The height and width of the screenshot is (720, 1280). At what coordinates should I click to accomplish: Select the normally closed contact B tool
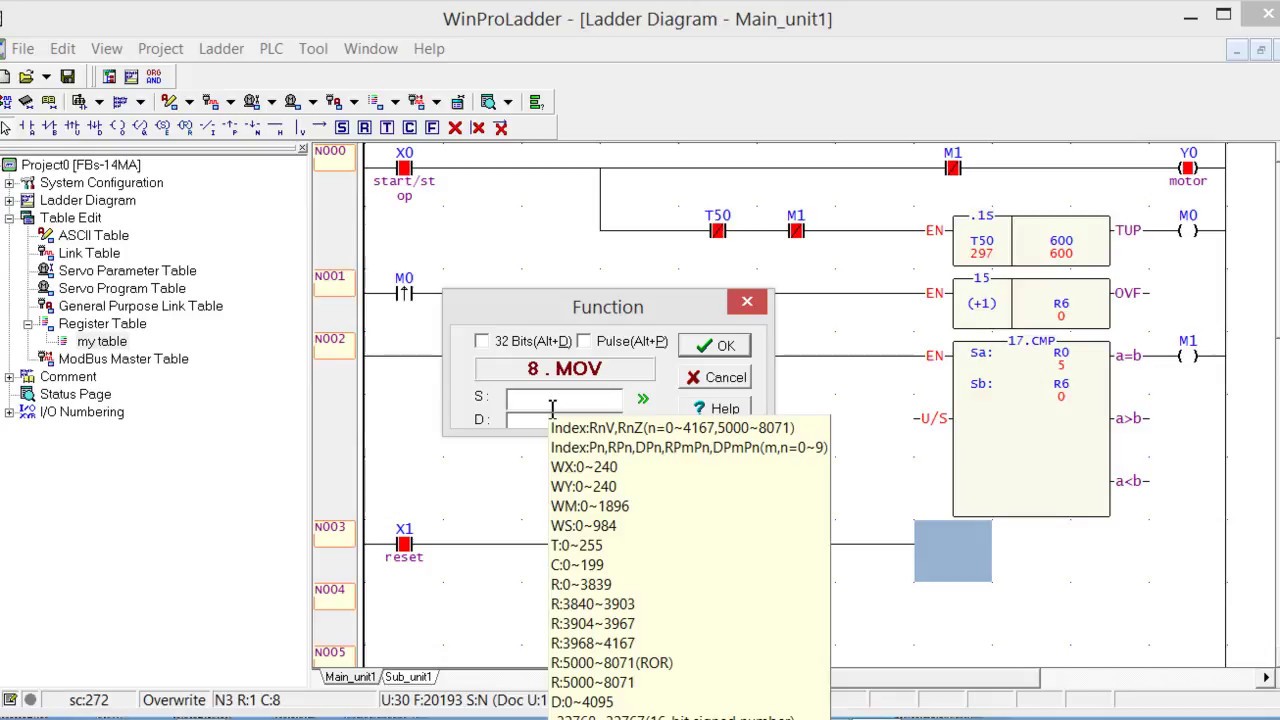pyautogui.click(x=50, y=127)
